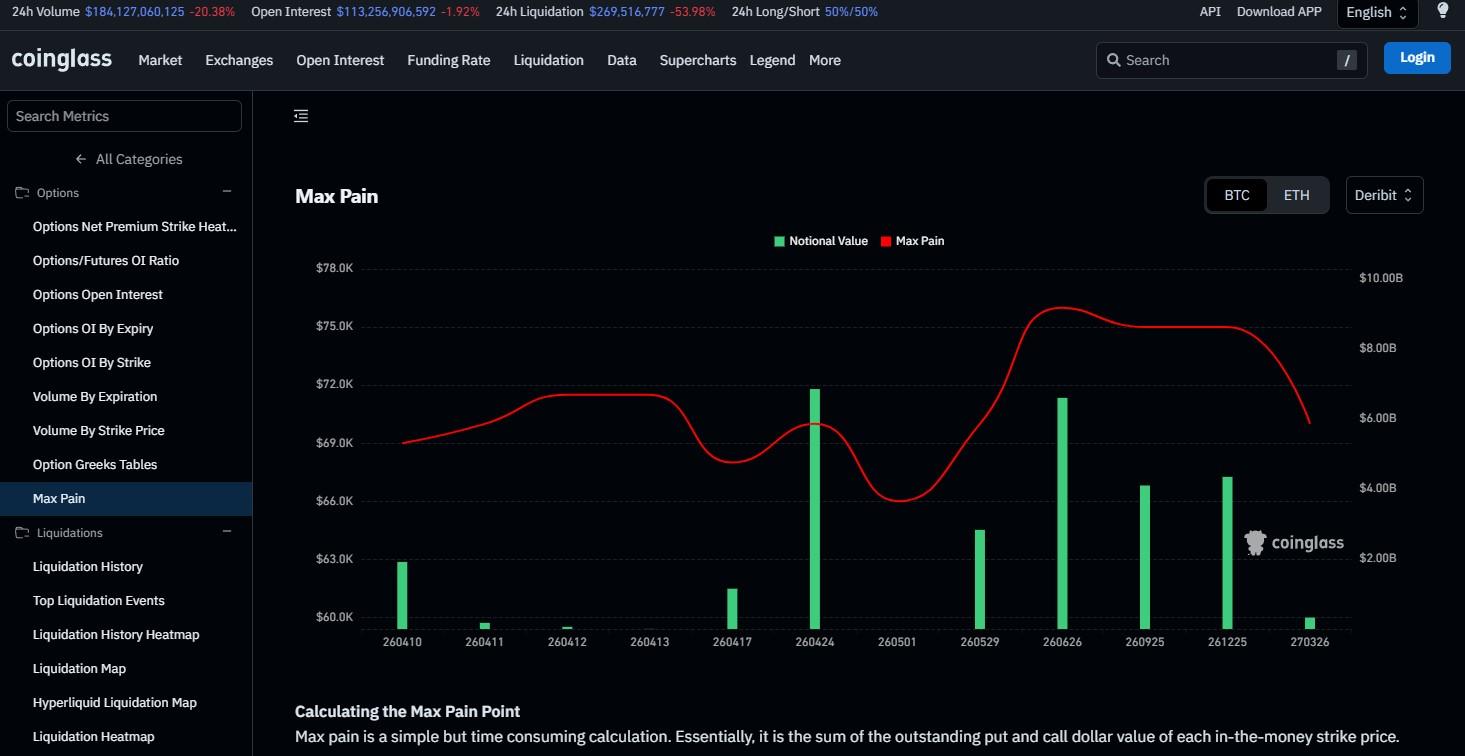Image resolution: width=1465 pixels, height=756 pixels.
Task: Select the BTC toggle button
Action: [x=1237, y=195]
